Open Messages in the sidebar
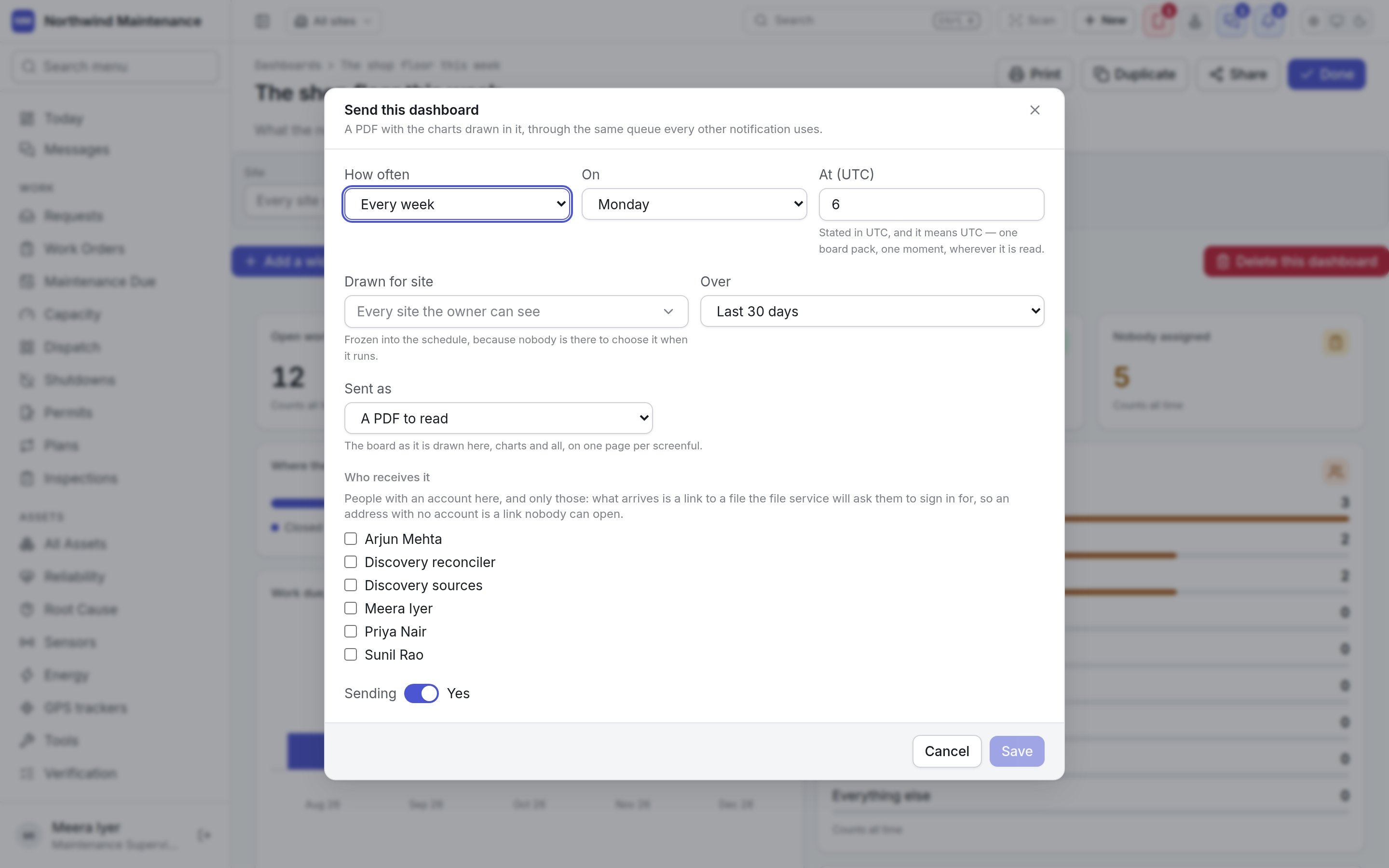The height and width of the screenshot is (868, 1389). coord(76,149)
